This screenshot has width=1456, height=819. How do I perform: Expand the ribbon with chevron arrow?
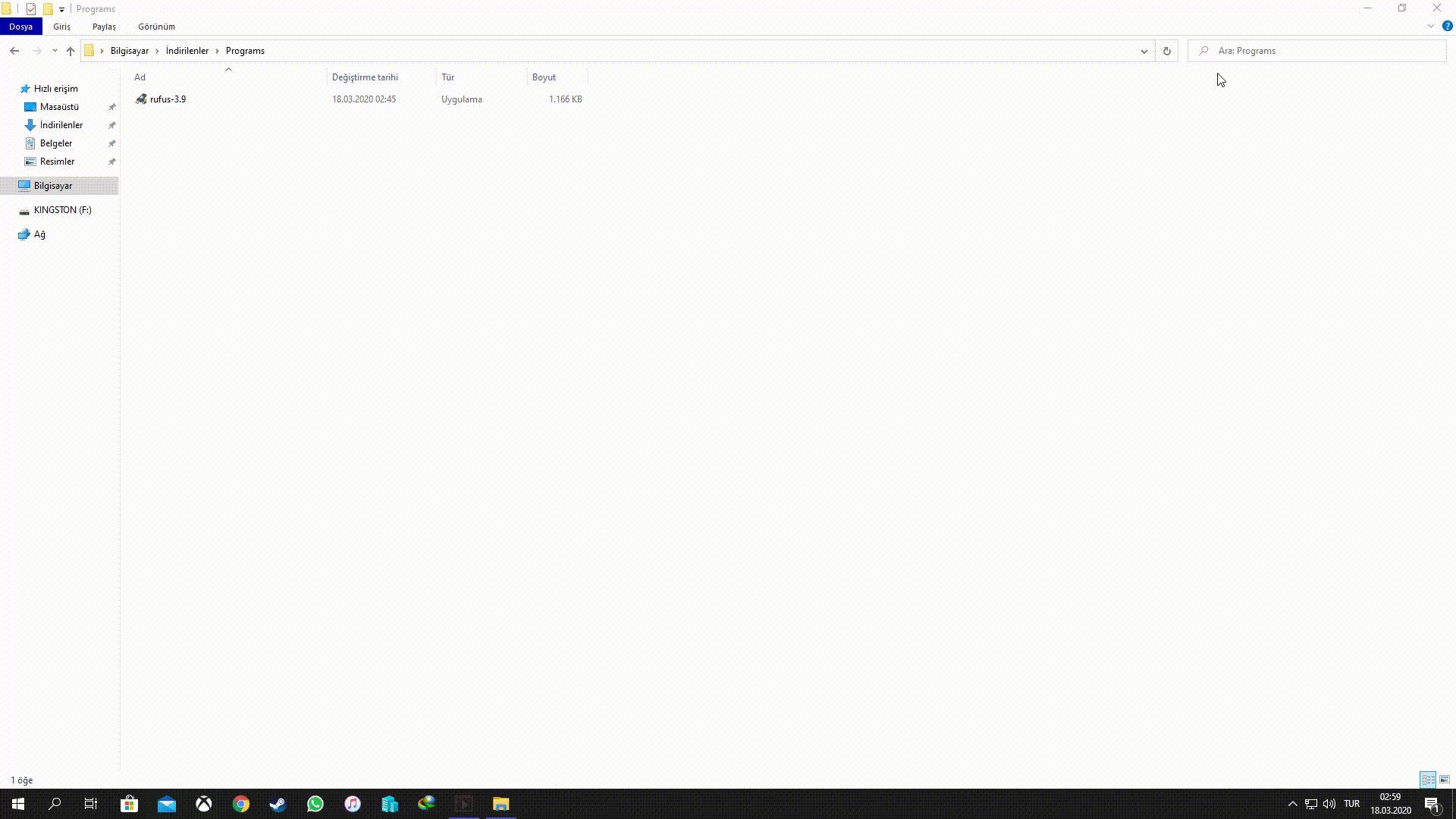pyautogui.click(x=1430, y=26)
